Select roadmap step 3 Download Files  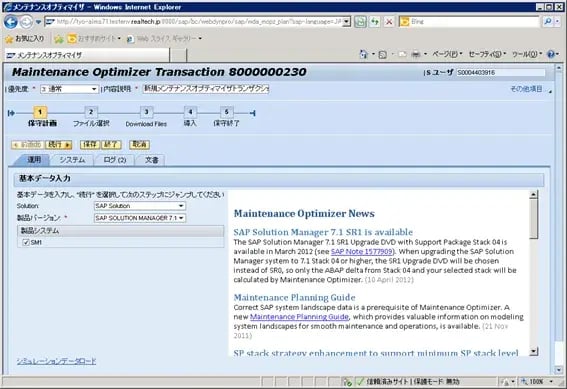(x=146, y=112)
